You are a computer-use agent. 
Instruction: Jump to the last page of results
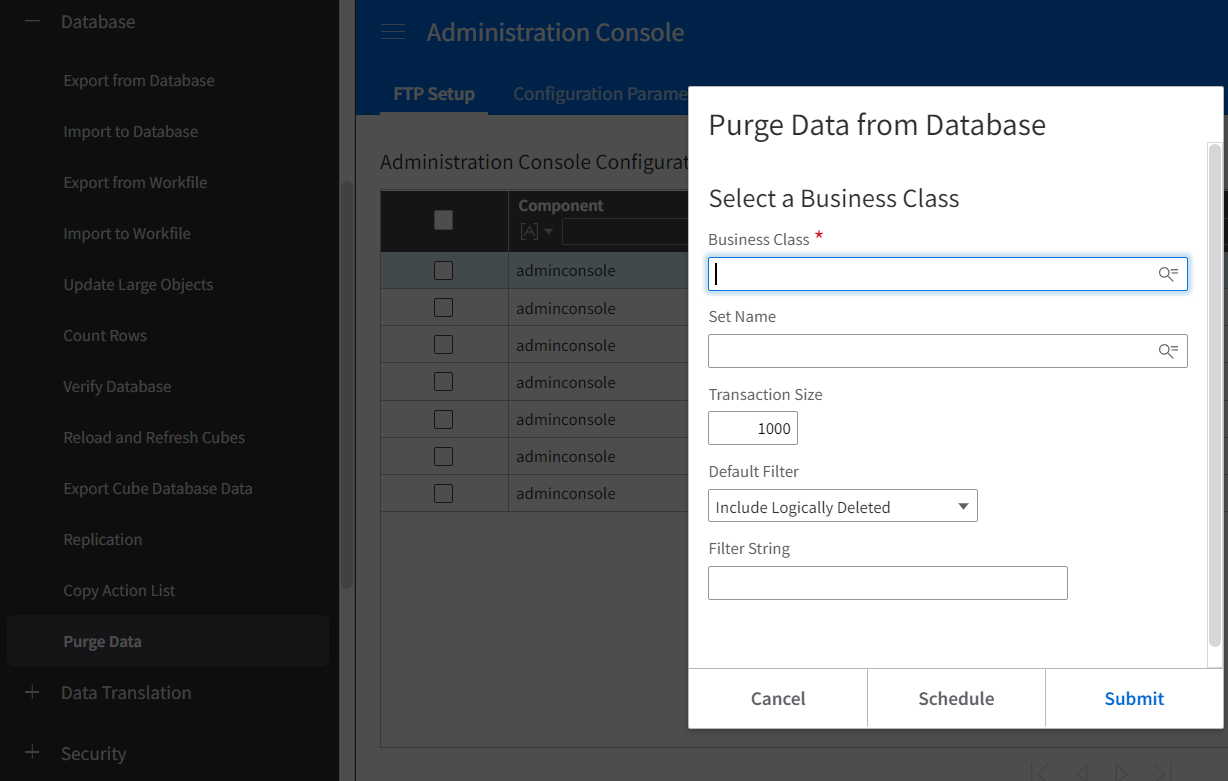click(x=1162, y=772)
